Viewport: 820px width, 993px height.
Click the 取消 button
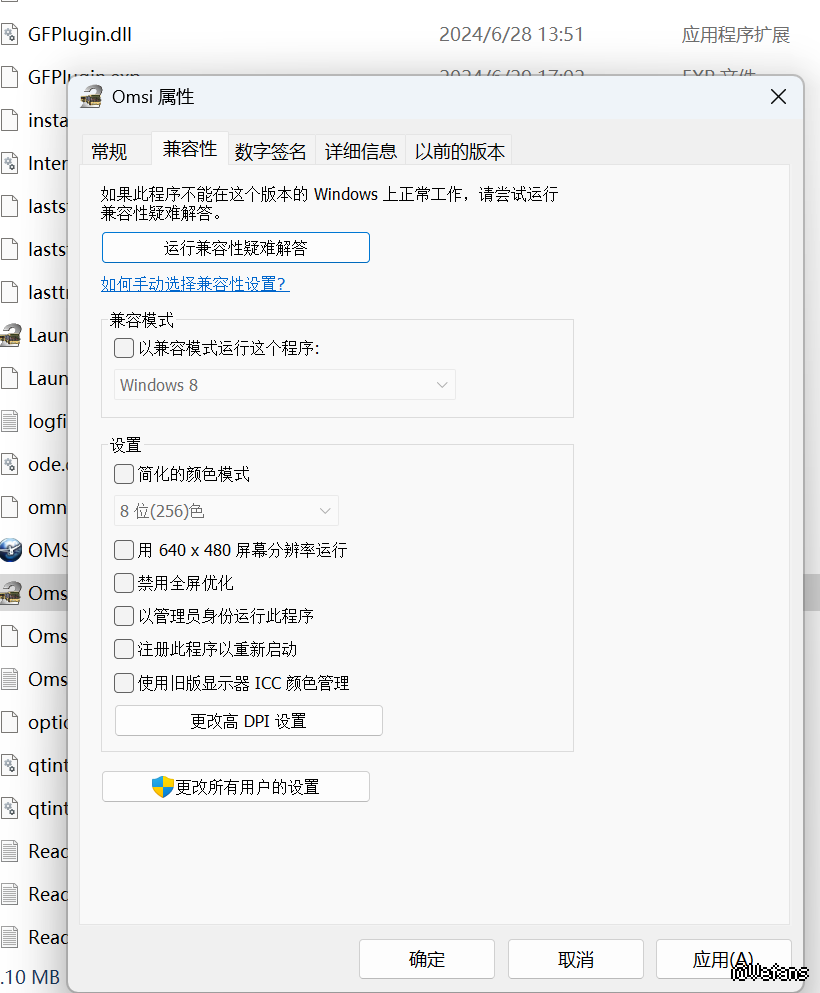576,959
